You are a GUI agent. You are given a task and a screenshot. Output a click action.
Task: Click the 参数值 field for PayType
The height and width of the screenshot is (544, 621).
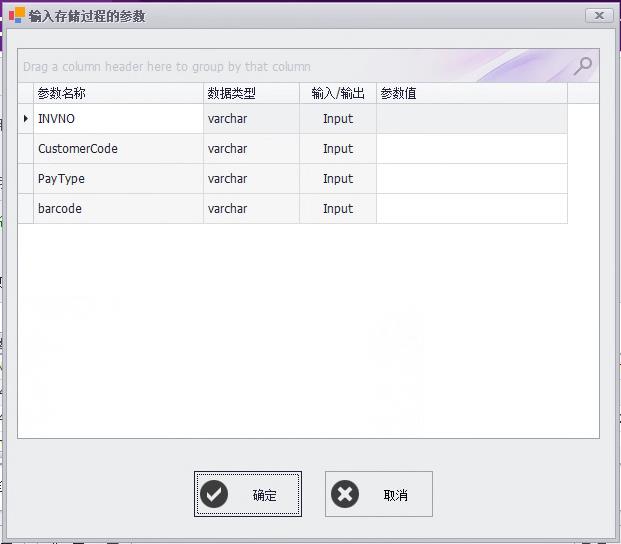[x=472, y=179]
